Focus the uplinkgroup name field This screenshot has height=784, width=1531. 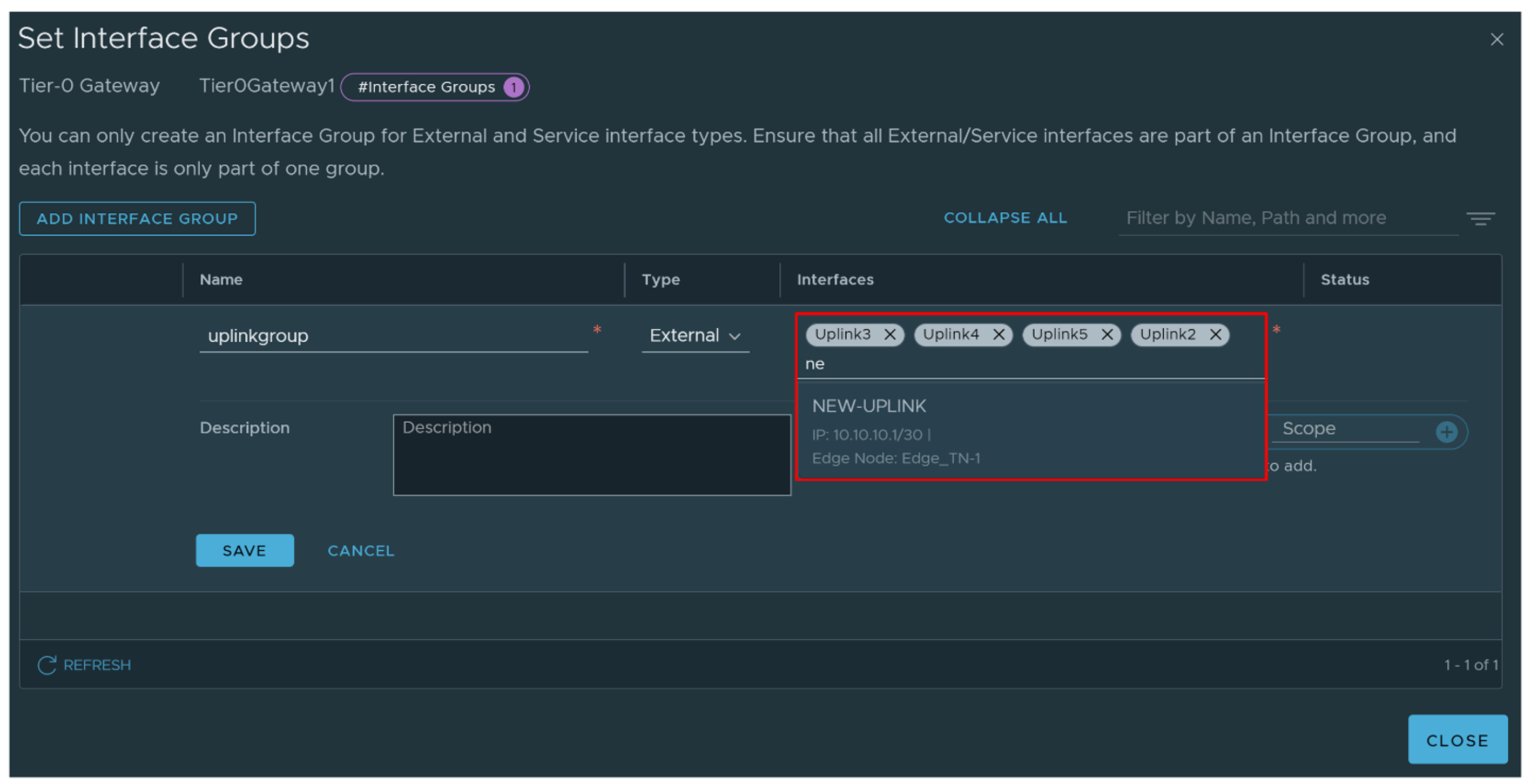(x=392, y=336)
